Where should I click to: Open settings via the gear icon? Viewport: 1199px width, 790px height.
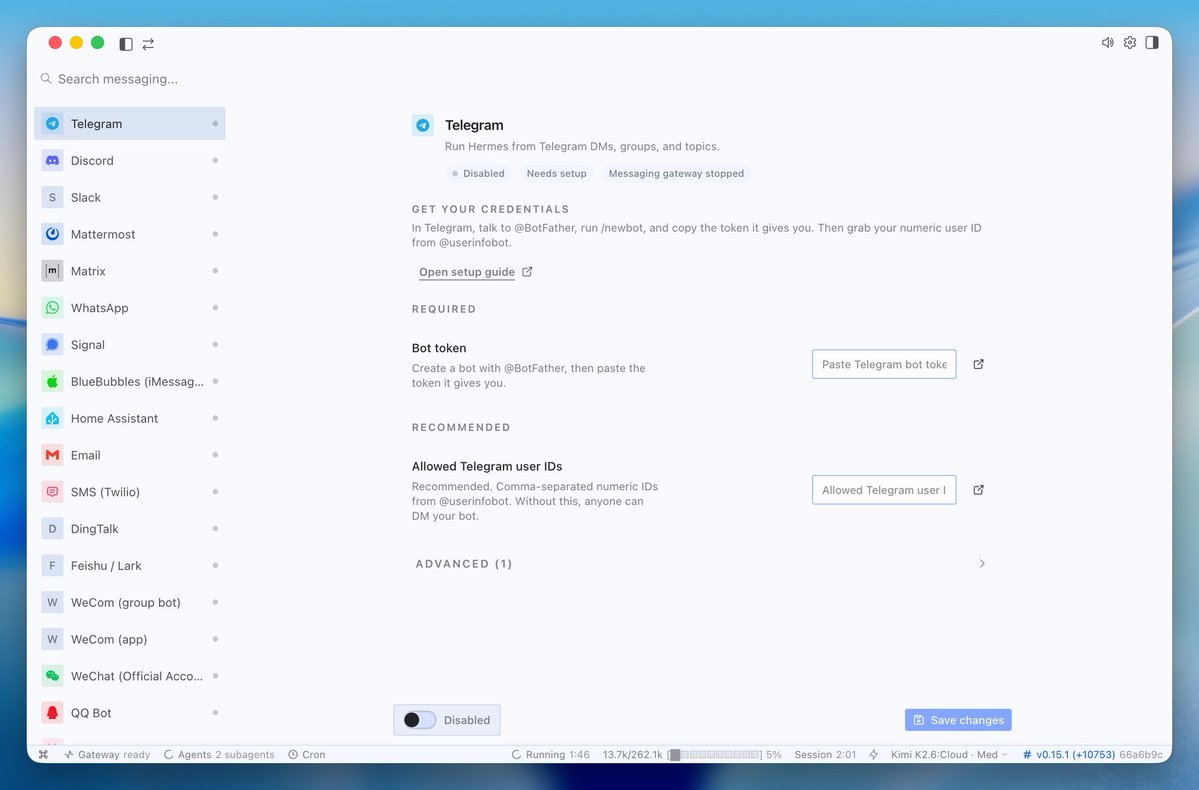1129,43
